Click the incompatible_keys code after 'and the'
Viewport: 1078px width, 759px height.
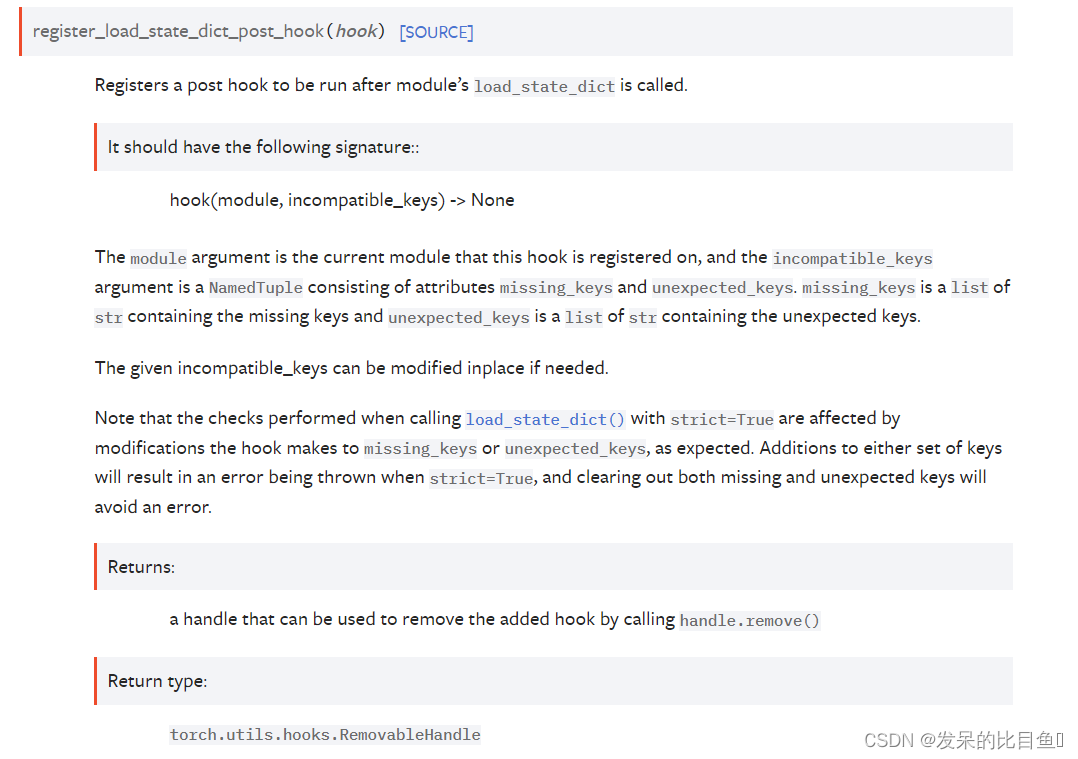coord(852,258)
